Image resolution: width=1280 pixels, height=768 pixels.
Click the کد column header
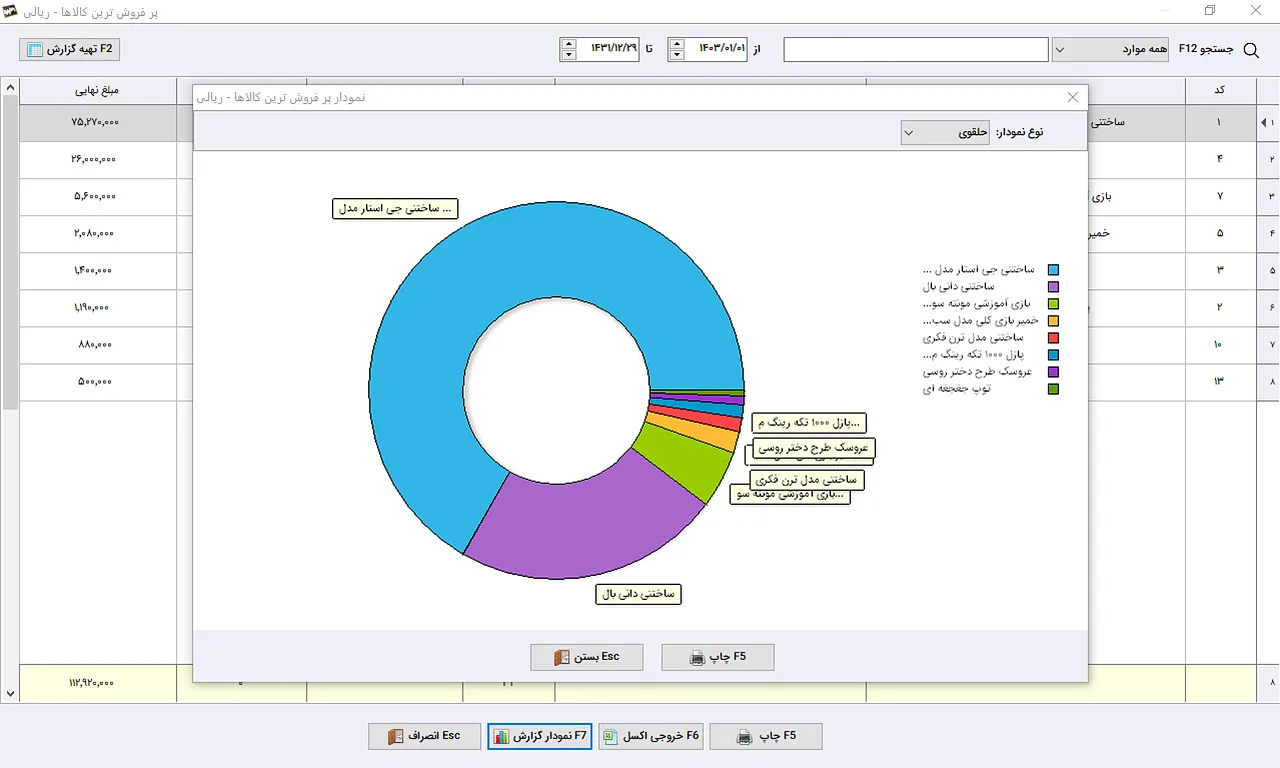tap(1220, 90)
